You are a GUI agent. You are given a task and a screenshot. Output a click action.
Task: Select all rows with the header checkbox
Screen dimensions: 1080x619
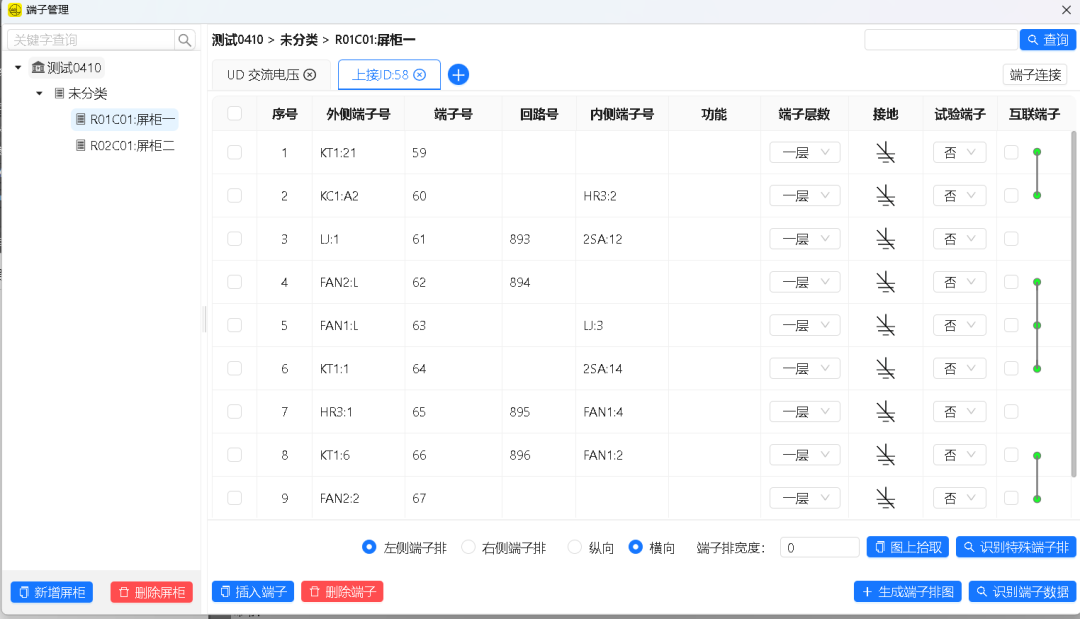pos(234,113)
